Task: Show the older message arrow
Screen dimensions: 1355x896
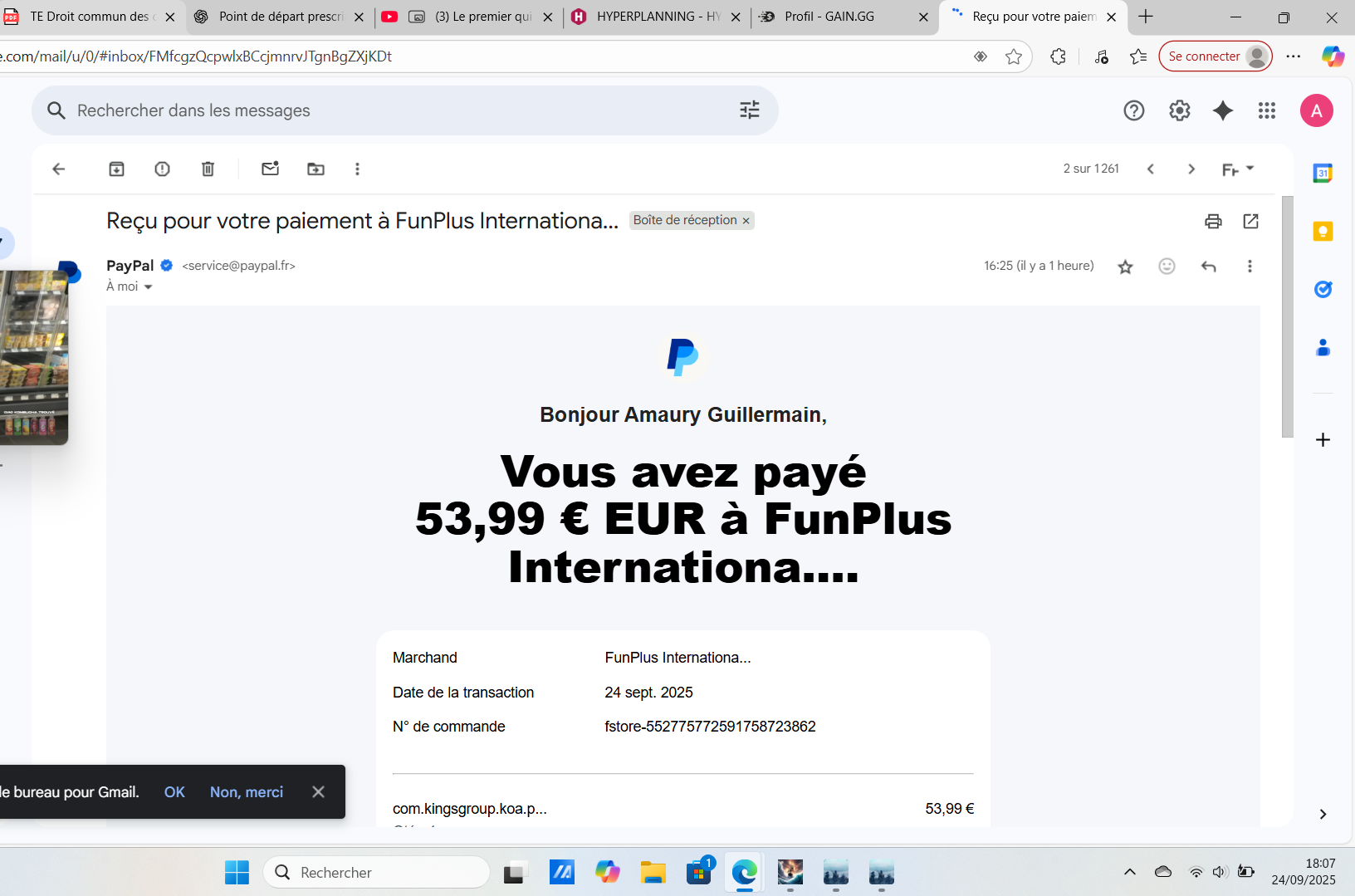Action: pos(1191,169)
